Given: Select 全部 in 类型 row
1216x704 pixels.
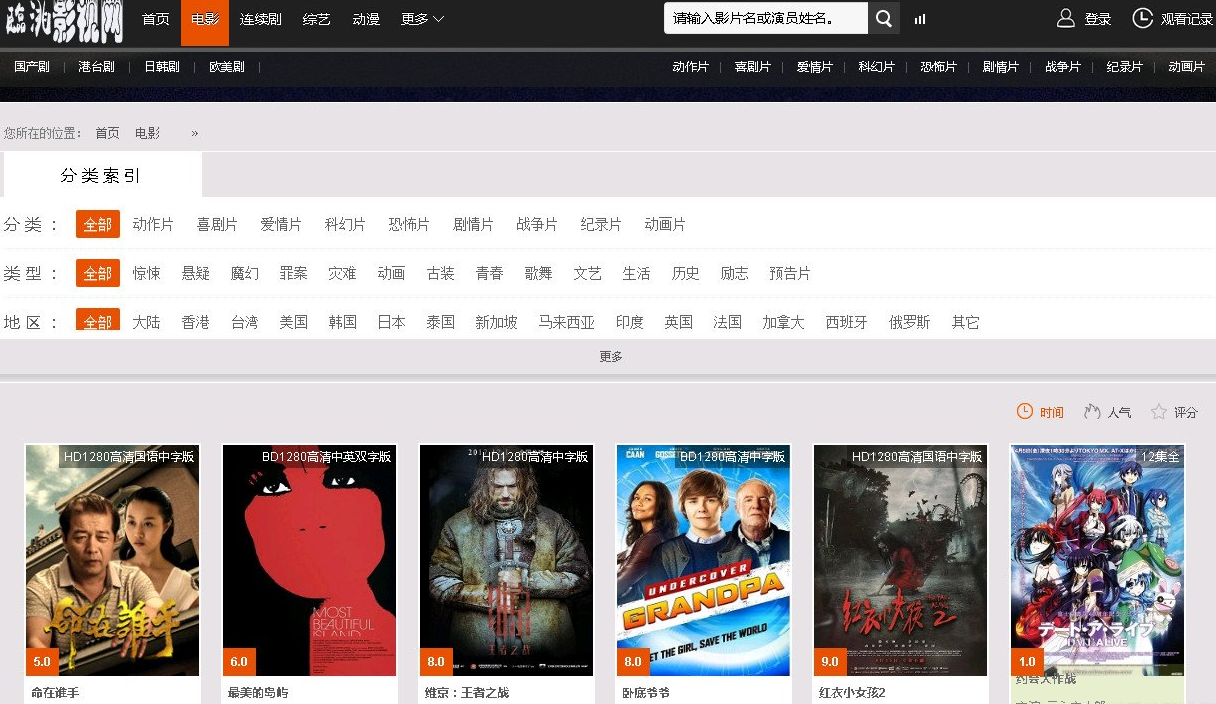Looking at the screenshot, I should point(98,273).
